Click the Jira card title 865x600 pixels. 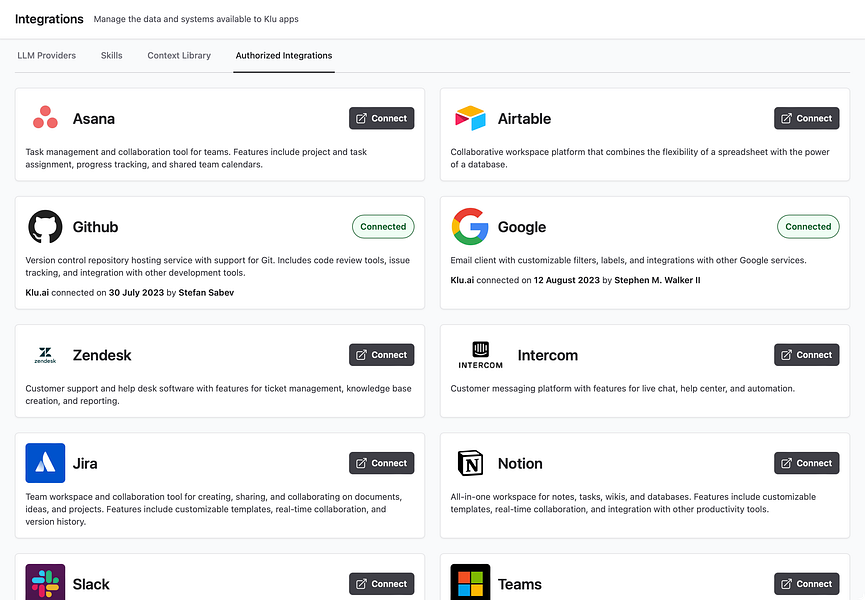click(x=85, y=463)
